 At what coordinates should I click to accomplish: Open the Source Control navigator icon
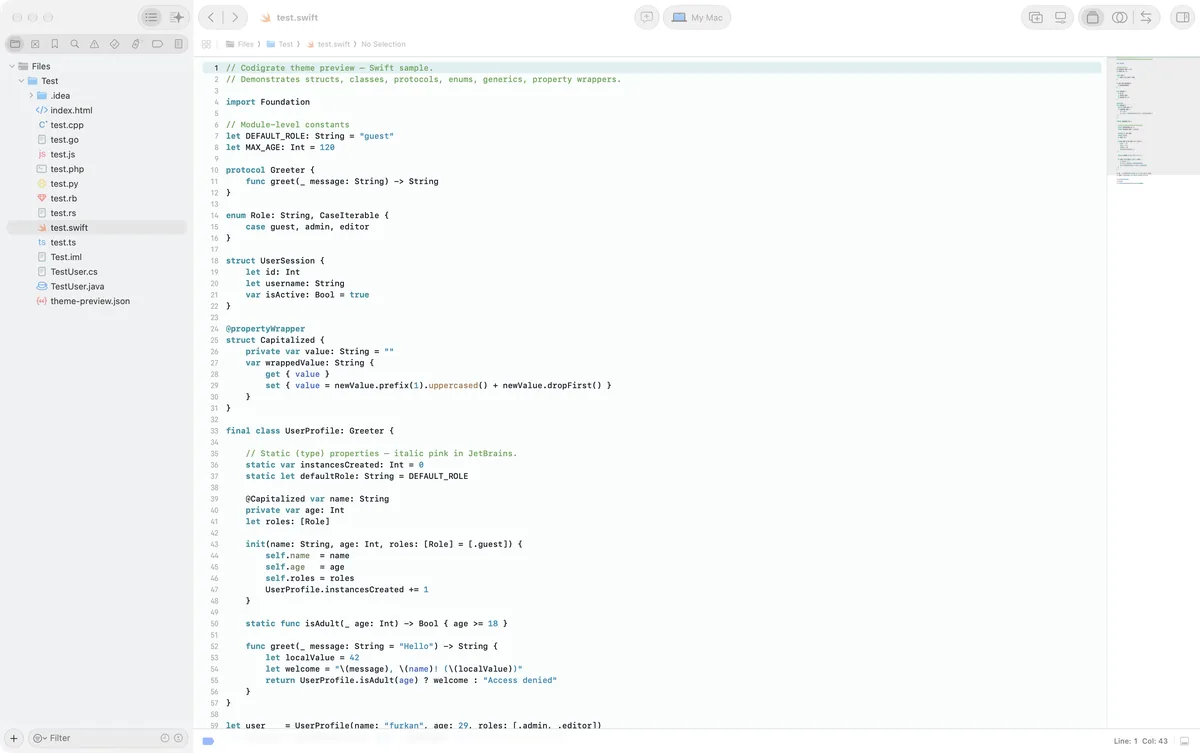[35, 44]
